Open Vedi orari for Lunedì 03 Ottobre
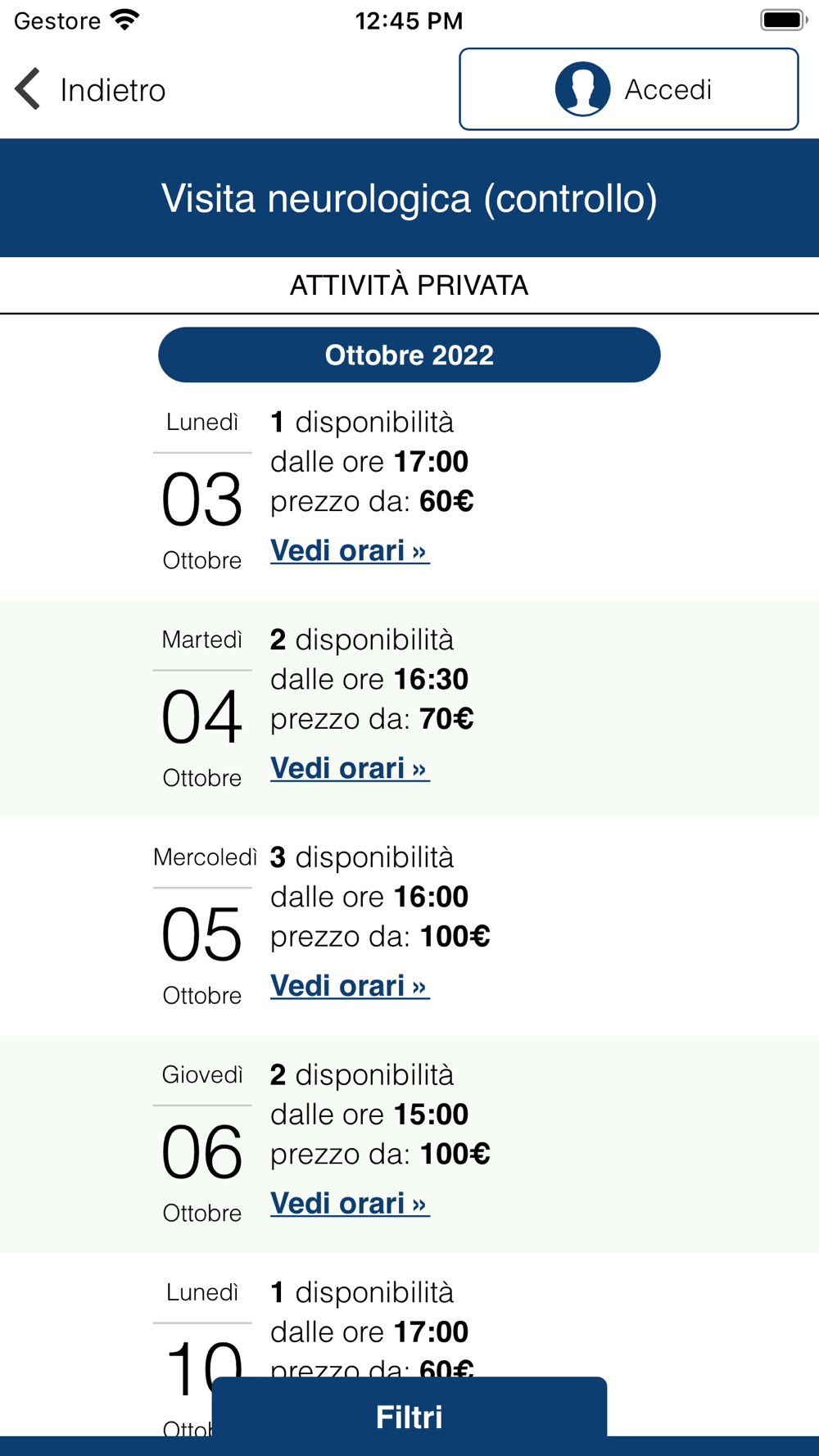Viewport: 819px width, 1456px height. (x=350, y=550)
